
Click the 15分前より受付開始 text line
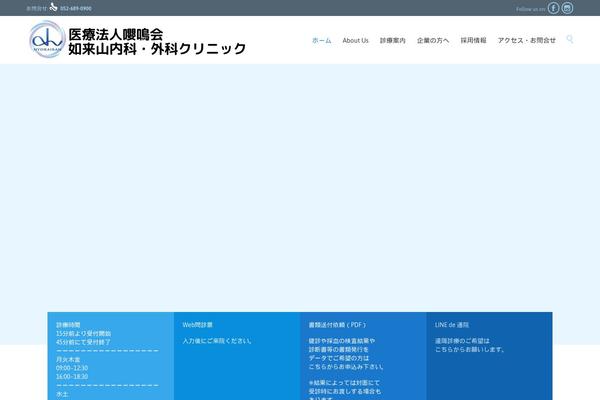[x=83, y=333]
